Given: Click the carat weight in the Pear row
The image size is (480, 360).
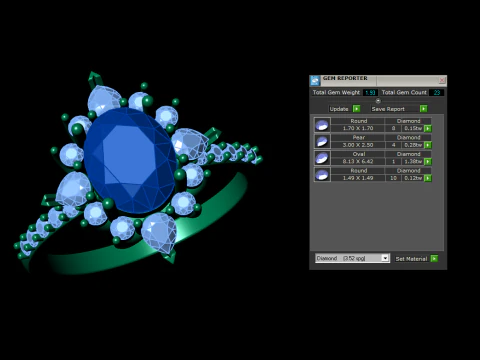Looking at the screenshot, I should 413,145.
